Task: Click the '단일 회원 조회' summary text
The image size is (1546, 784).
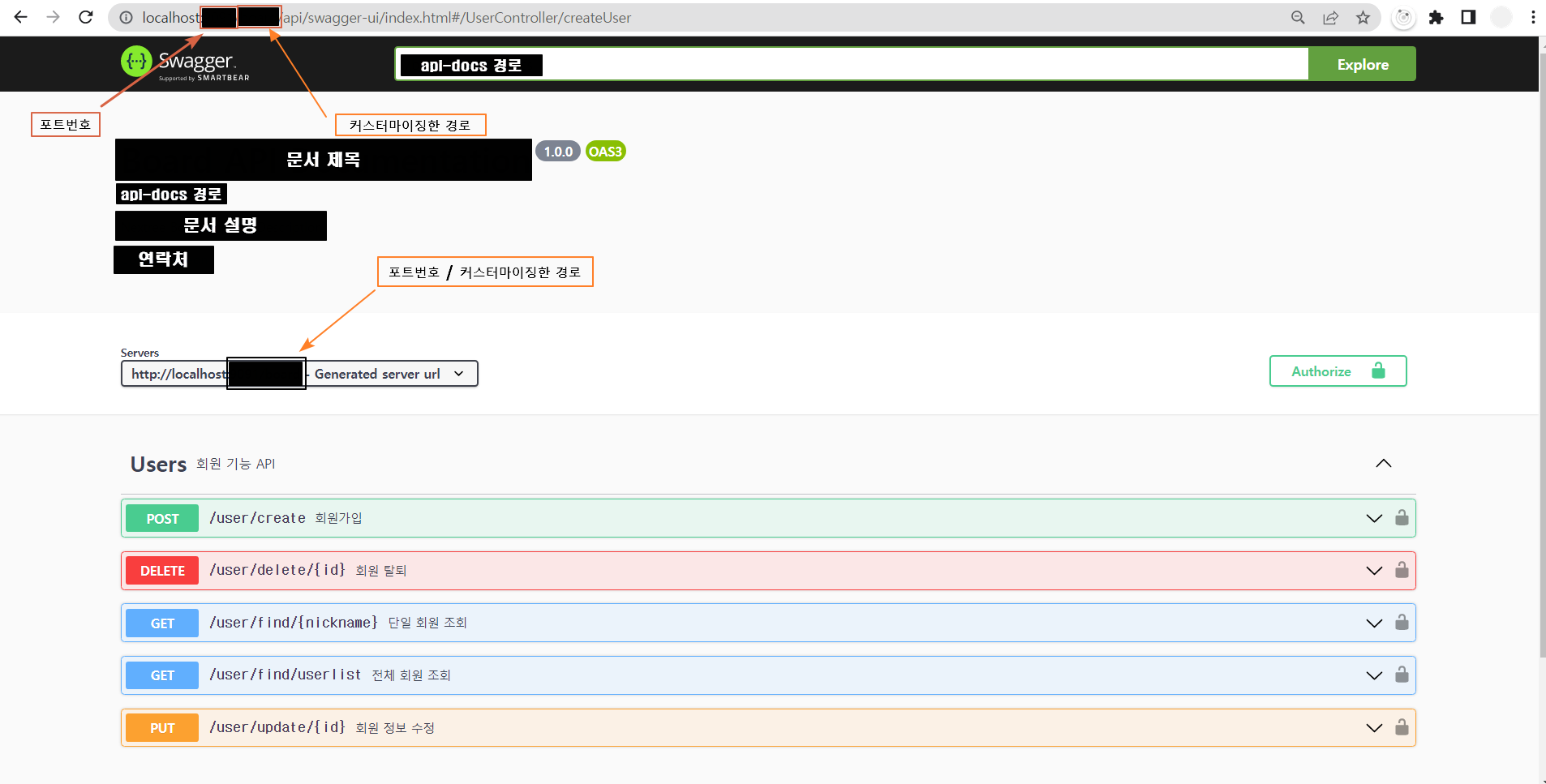Action: pyautogui.click(x=427, y=623)
